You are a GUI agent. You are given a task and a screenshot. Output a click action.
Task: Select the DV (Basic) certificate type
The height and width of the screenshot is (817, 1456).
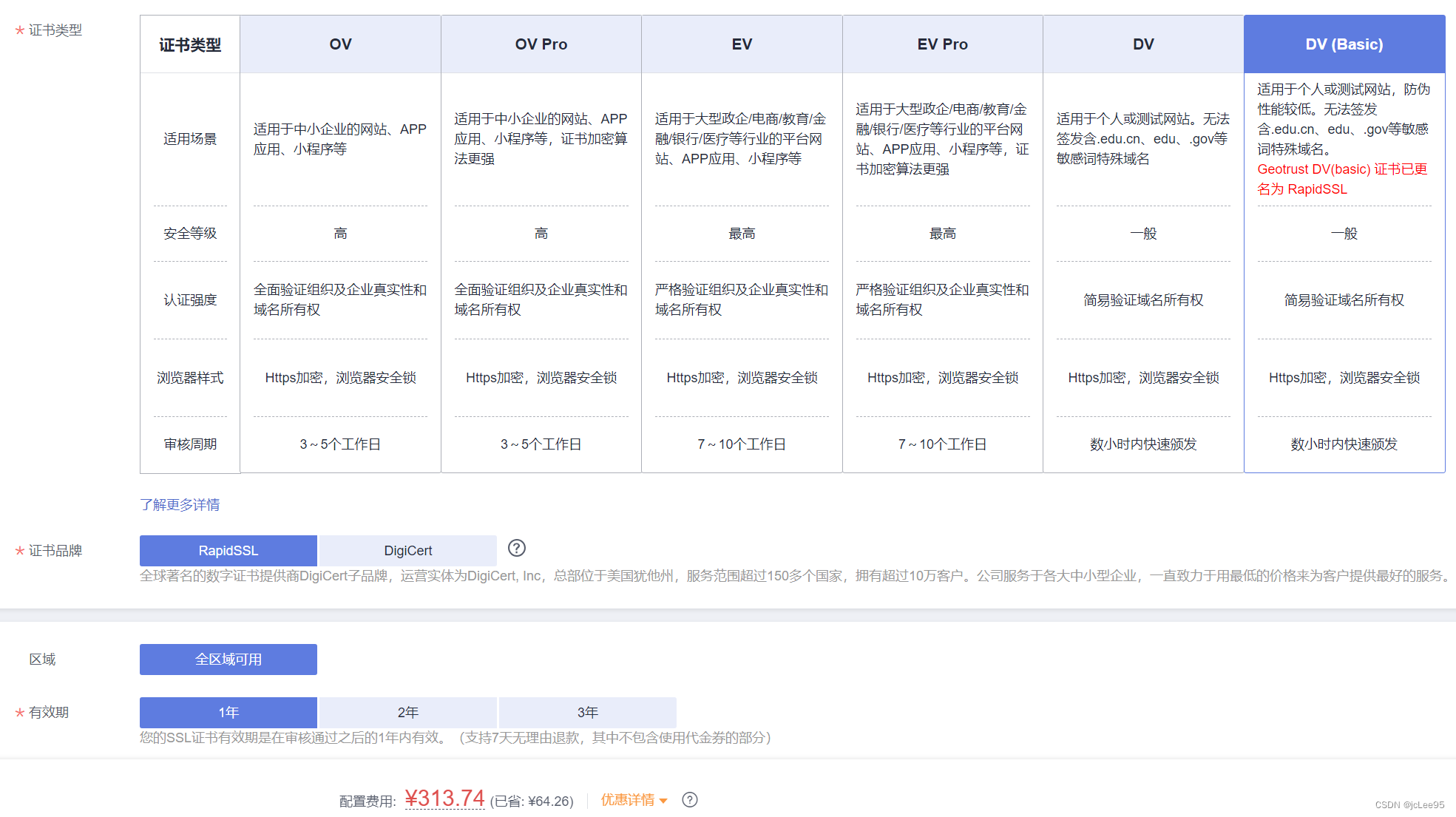tap(1344, 44)
